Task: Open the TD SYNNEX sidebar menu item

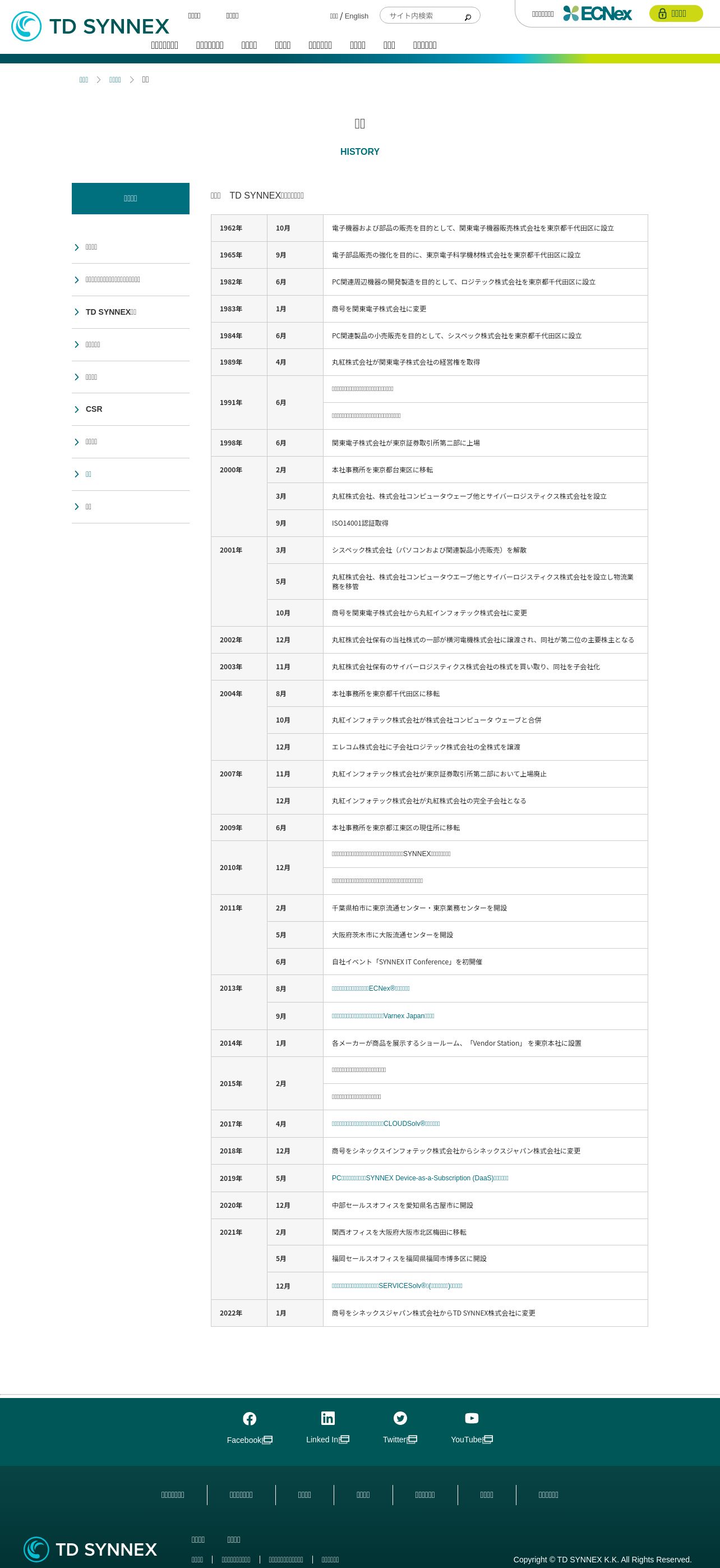Action: point(130,312)
